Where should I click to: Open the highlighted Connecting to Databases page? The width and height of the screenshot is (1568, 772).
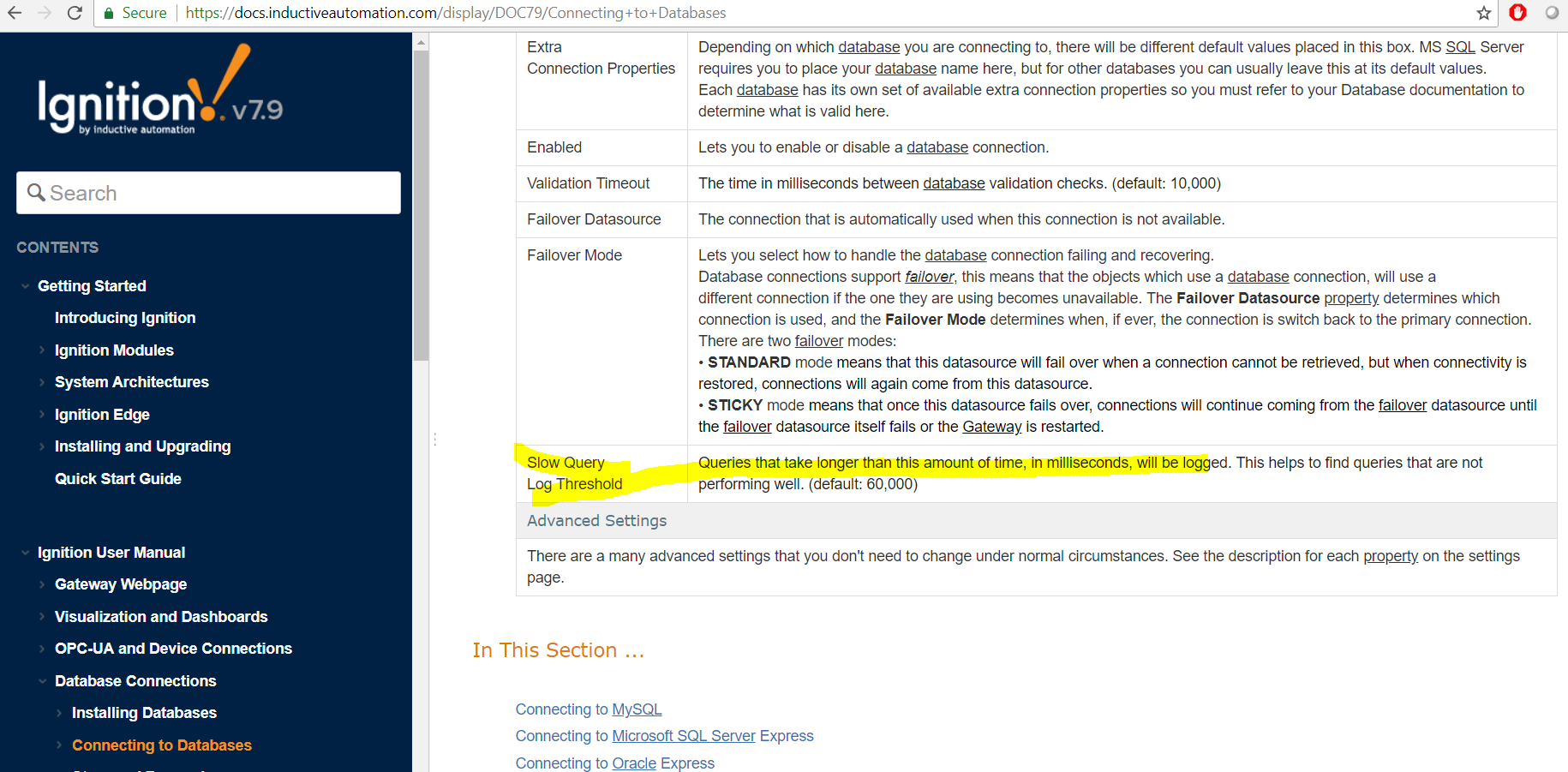pyautogui.click(x=162, y=745)
